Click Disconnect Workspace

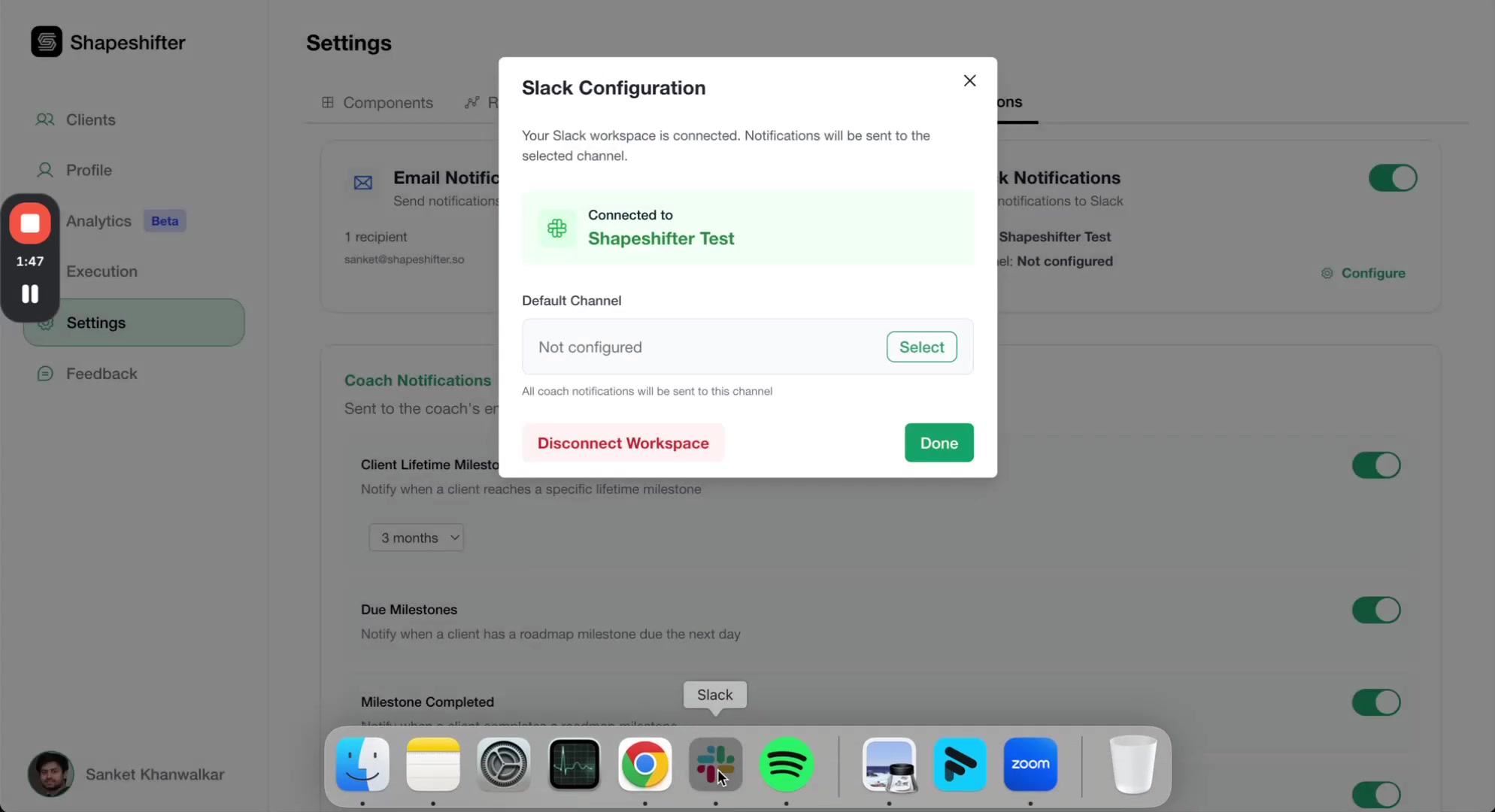pos(623,443)
